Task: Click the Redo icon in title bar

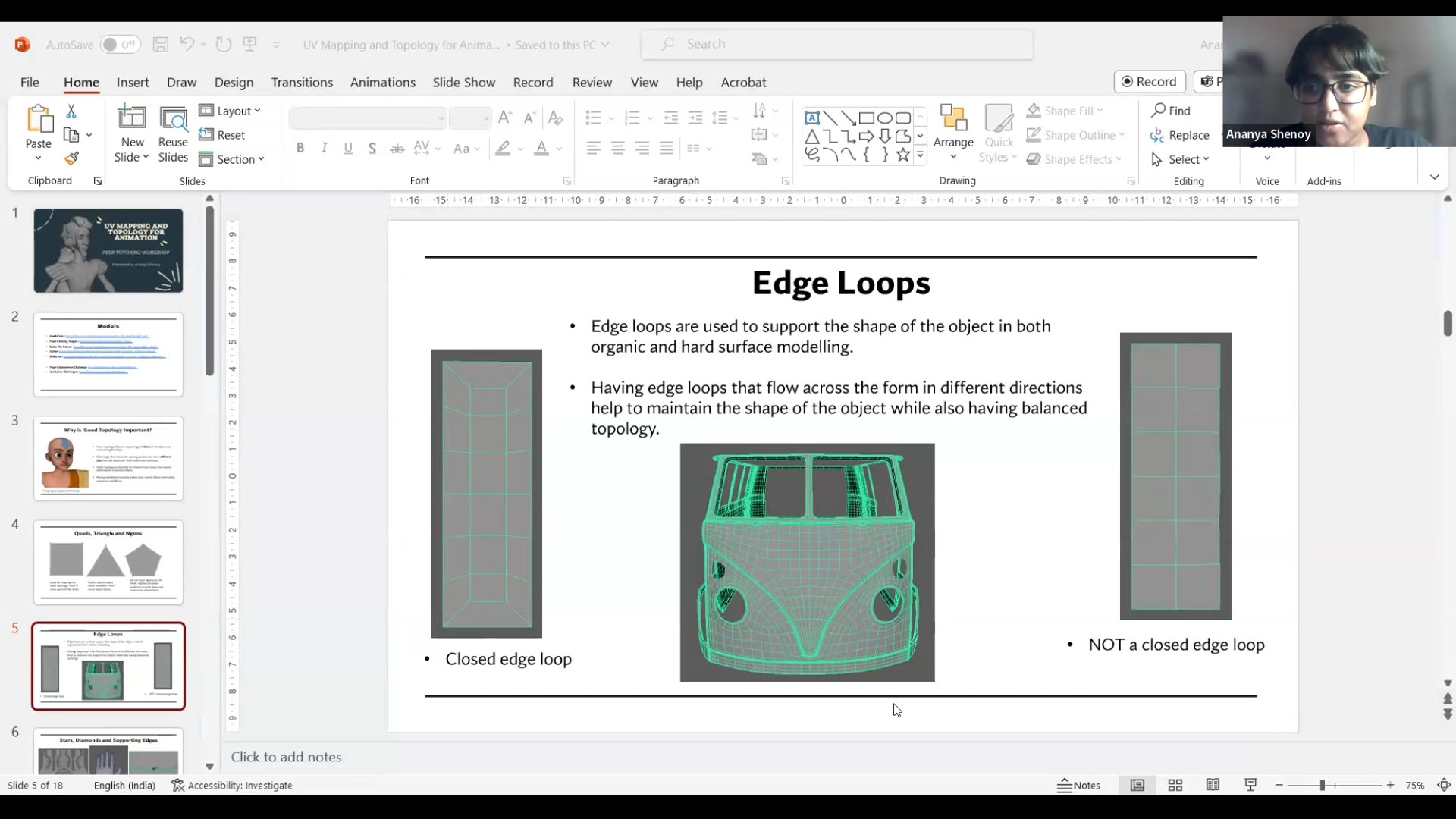Action: [223, 45]
